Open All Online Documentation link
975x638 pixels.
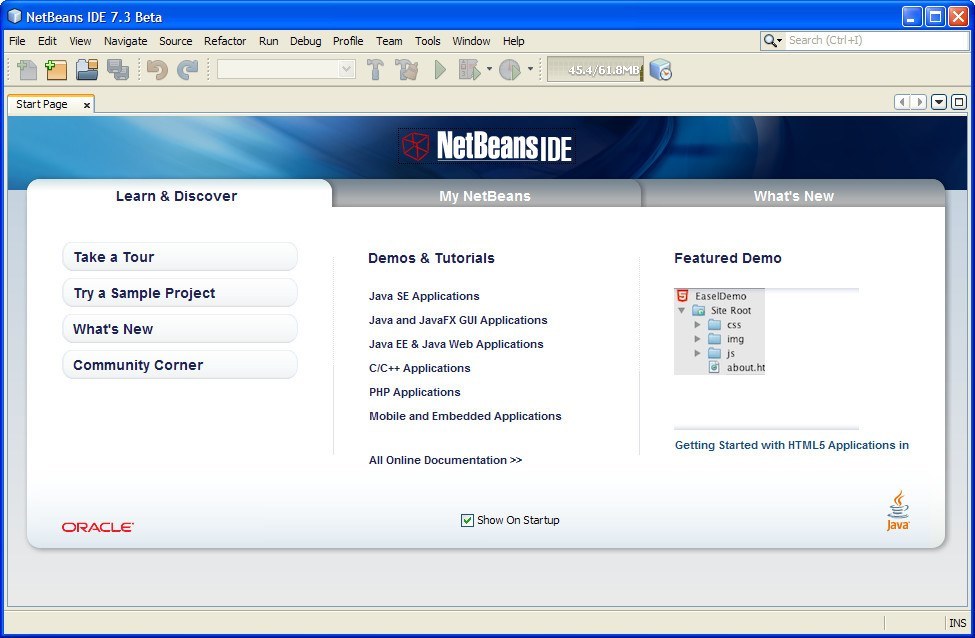[446, 460]
